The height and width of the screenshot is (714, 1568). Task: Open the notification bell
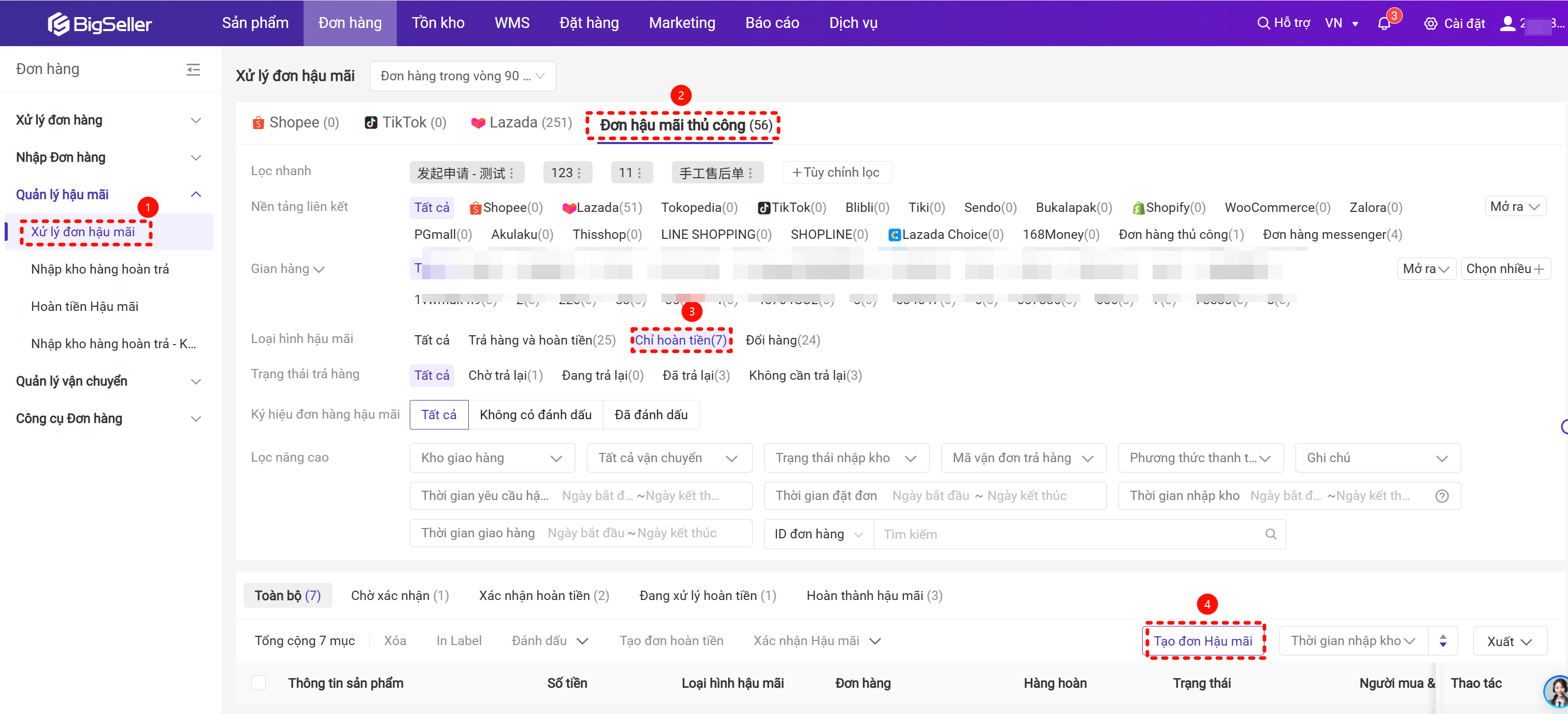click(x=1384, y=24)
